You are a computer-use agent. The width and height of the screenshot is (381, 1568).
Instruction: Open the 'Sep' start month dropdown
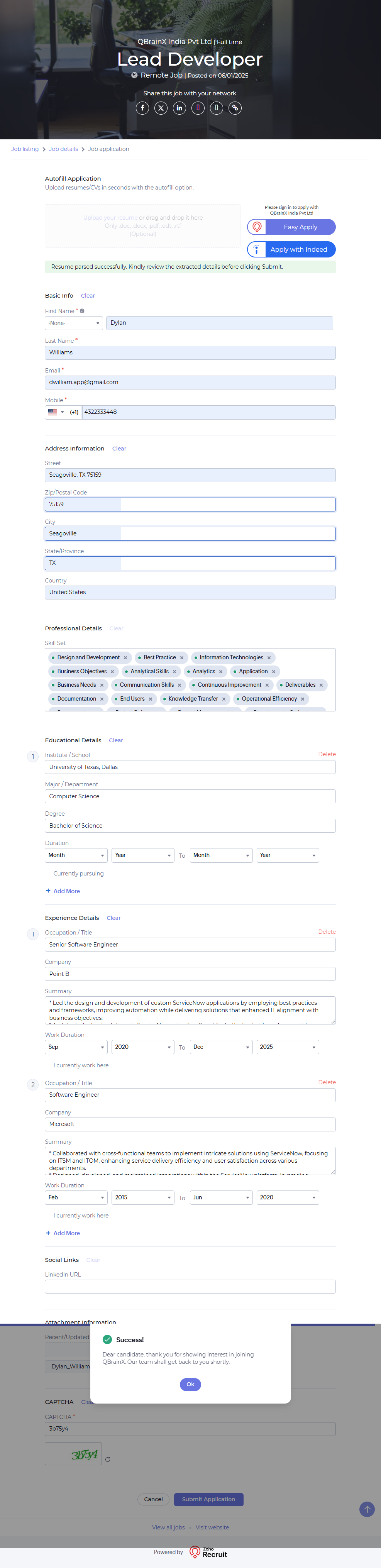coord(76,1047)
